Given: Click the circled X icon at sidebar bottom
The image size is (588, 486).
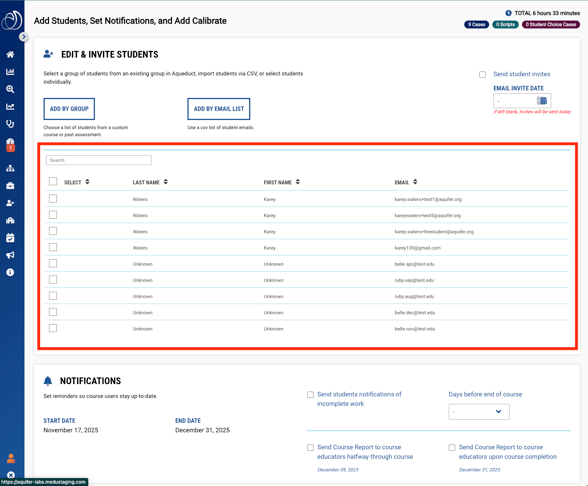Looking at the screenshot, I should click(11, 475).
